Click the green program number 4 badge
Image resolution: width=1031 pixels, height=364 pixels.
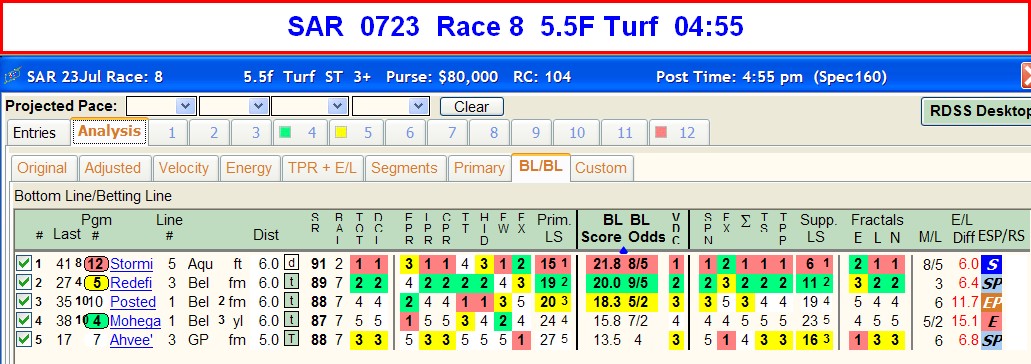[x=95, y=321]
